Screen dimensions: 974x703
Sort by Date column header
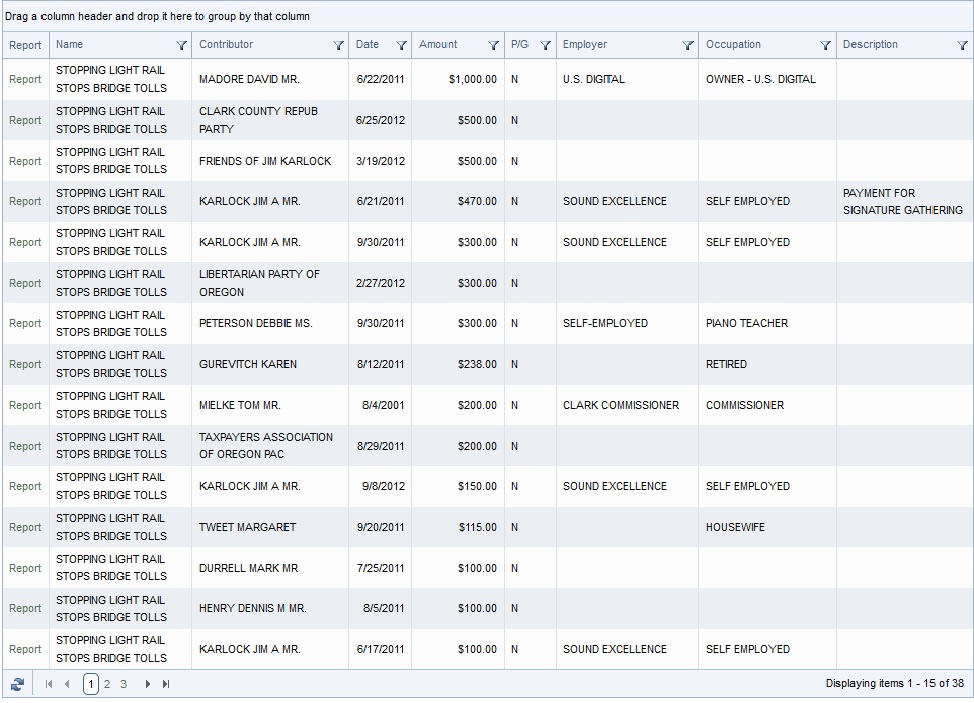(367, 45)
